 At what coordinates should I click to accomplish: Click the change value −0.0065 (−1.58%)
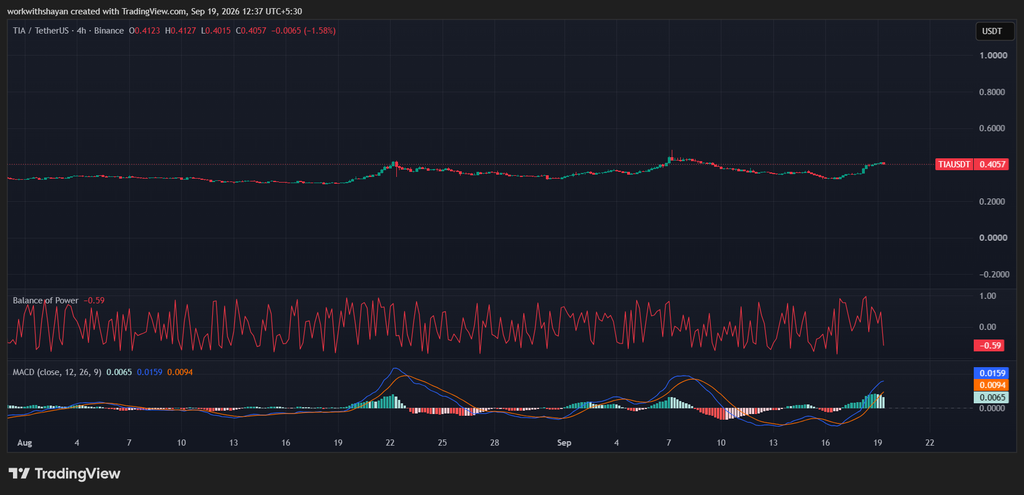click(304, 31)
